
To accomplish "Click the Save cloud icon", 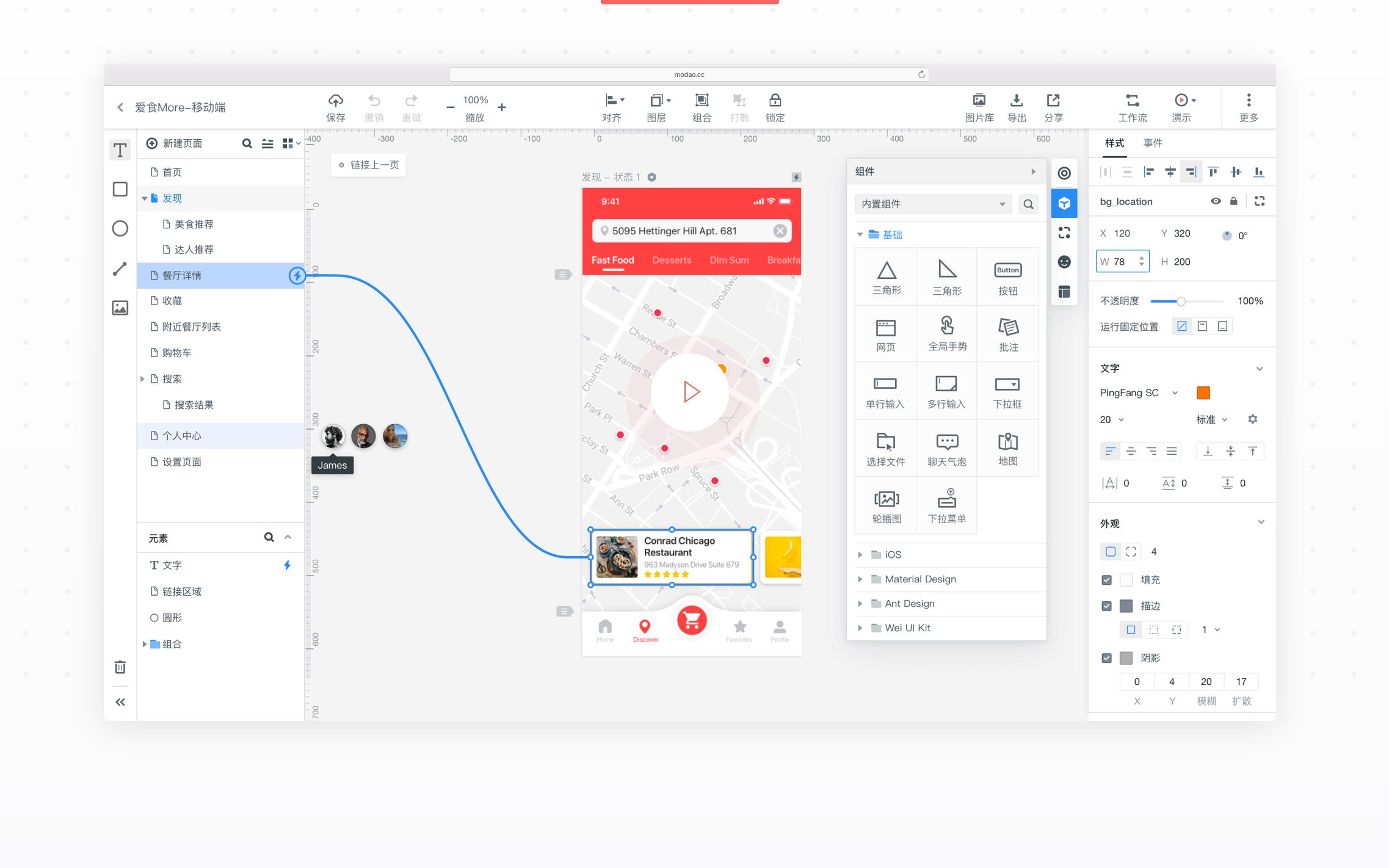I will [x=335, y=101].
